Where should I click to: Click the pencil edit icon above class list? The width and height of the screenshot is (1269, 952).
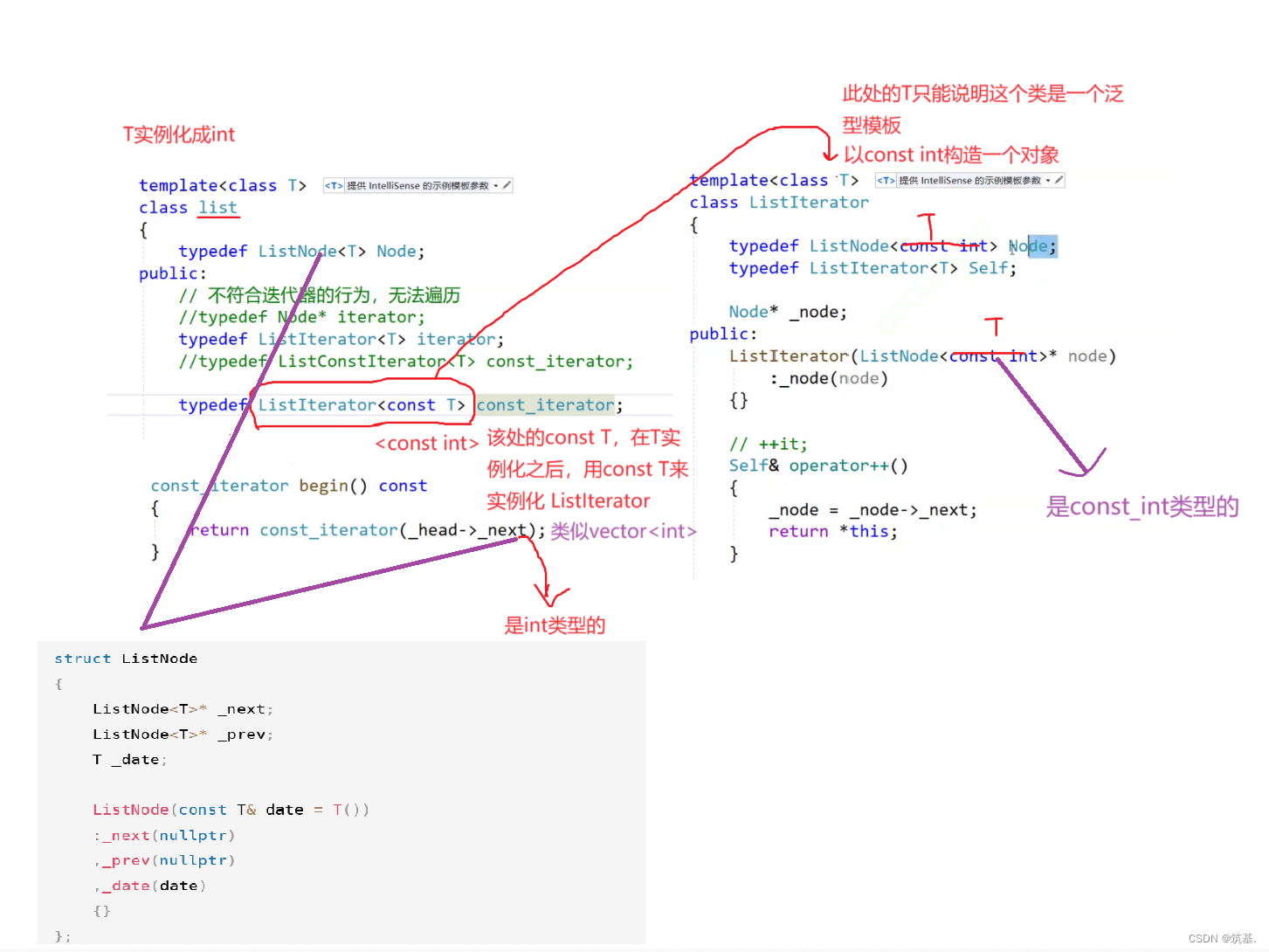click(x=507, y=185)
